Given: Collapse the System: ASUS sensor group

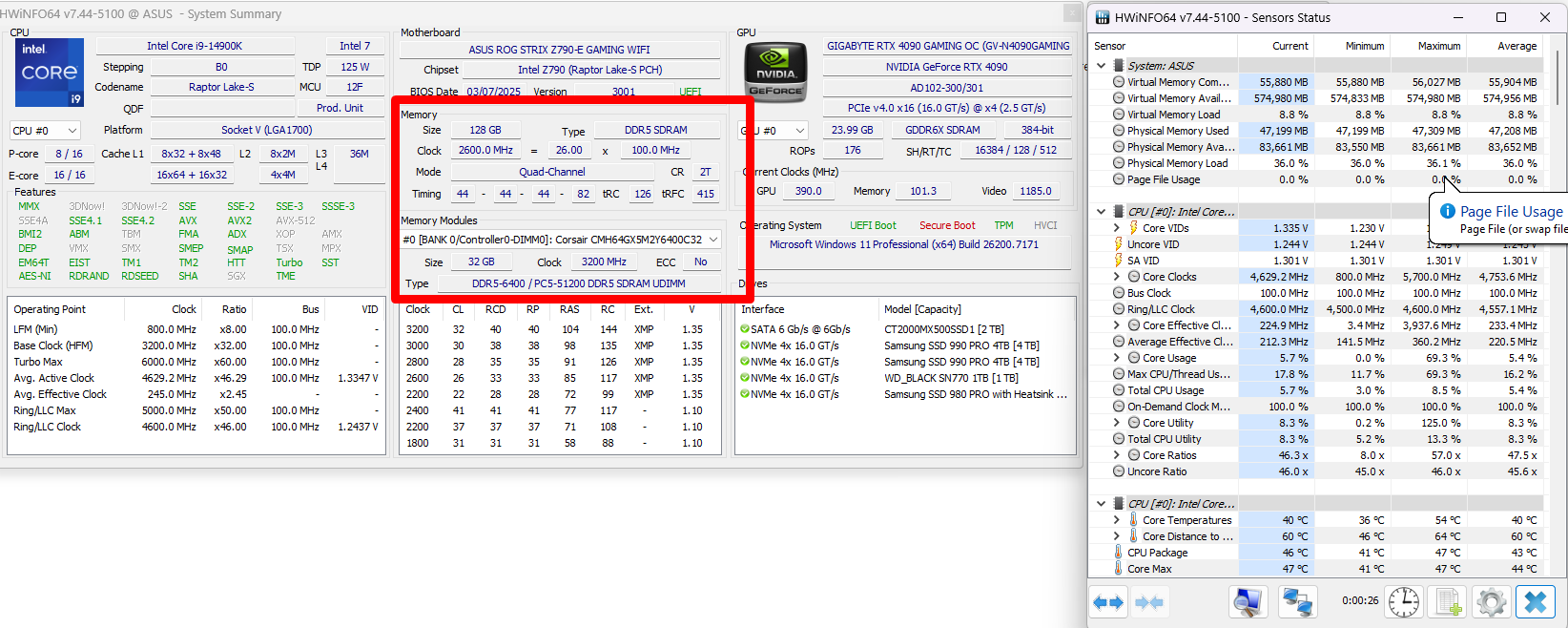Looking at the screenshot, I should [x=1102, y=66].
